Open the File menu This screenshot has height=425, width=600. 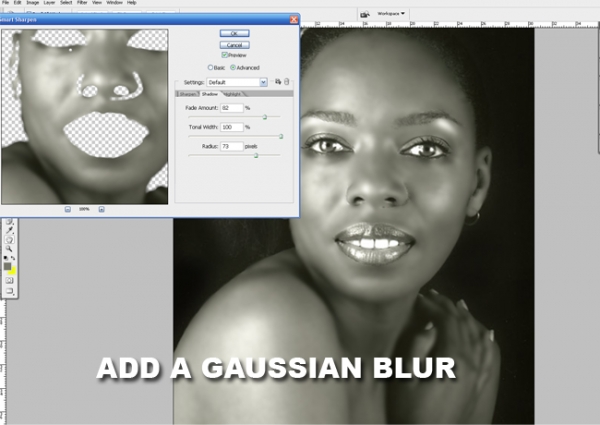[5, 2]
